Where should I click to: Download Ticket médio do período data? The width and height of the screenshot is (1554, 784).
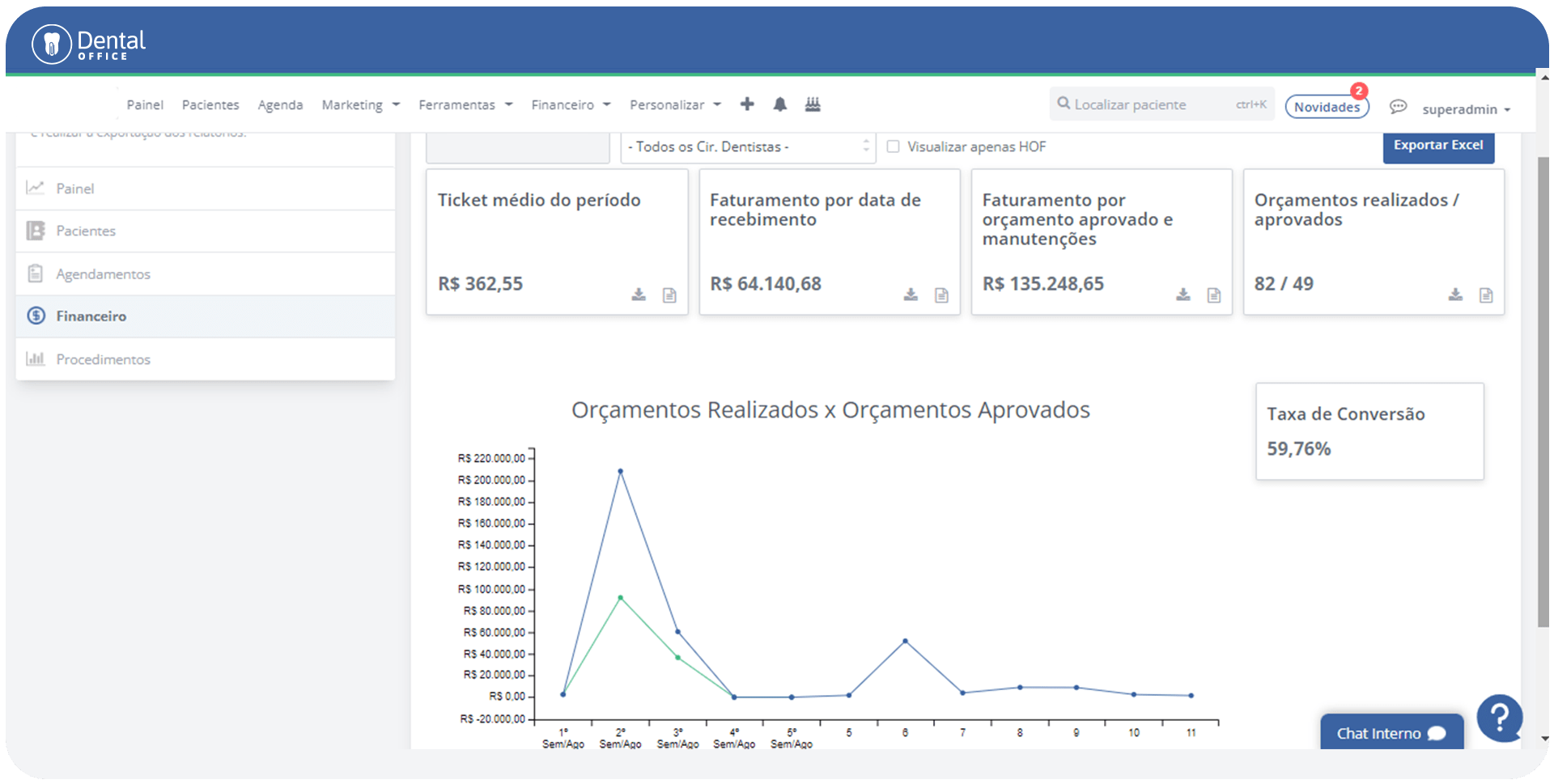pos(639,295)
